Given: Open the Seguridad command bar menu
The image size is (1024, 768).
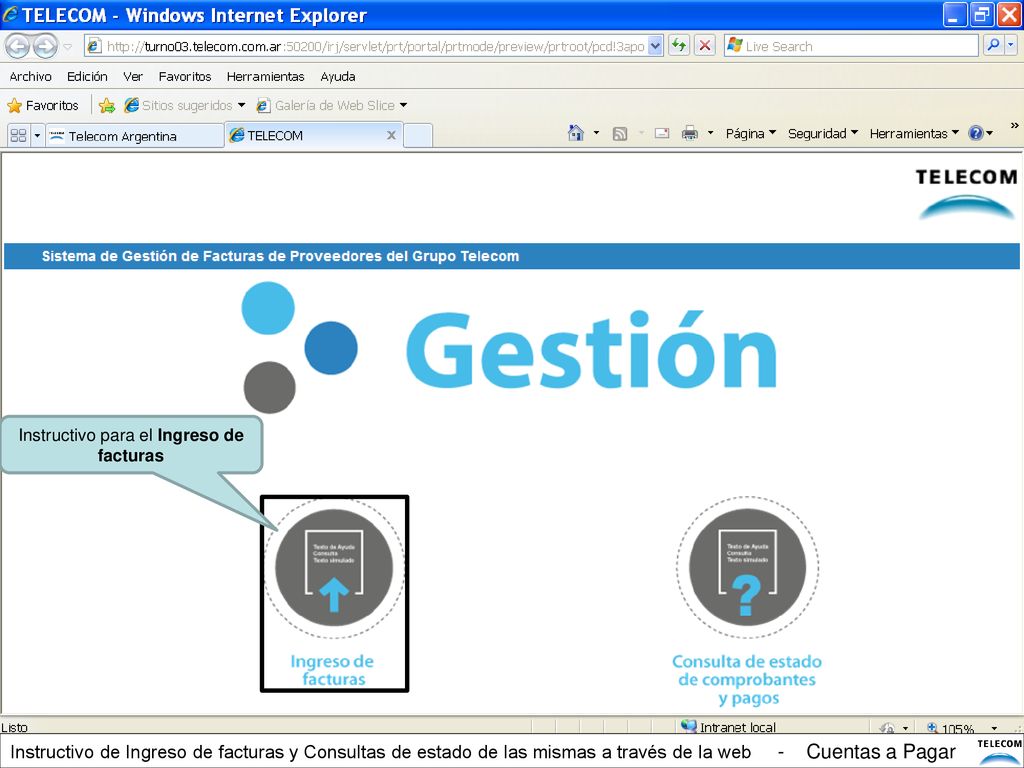Looking at the screenshot, I should coord(823,133).
